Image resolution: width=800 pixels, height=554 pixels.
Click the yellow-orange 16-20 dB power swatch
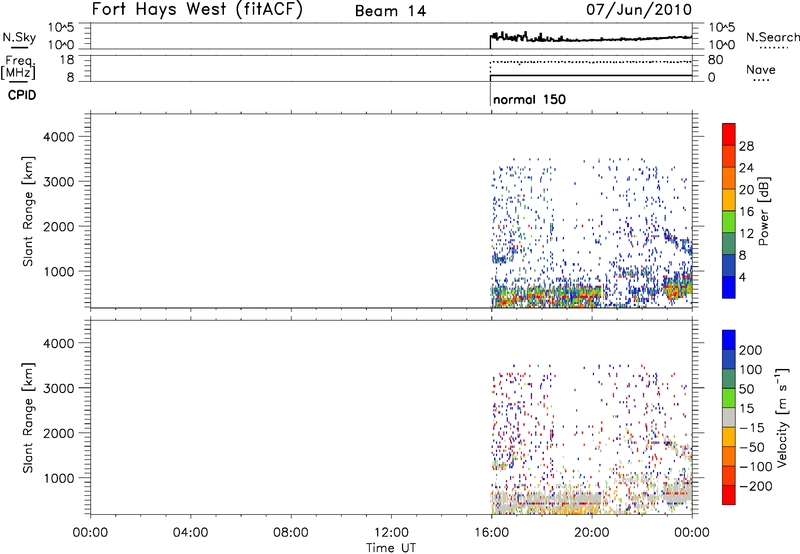[x=729, y=200]
